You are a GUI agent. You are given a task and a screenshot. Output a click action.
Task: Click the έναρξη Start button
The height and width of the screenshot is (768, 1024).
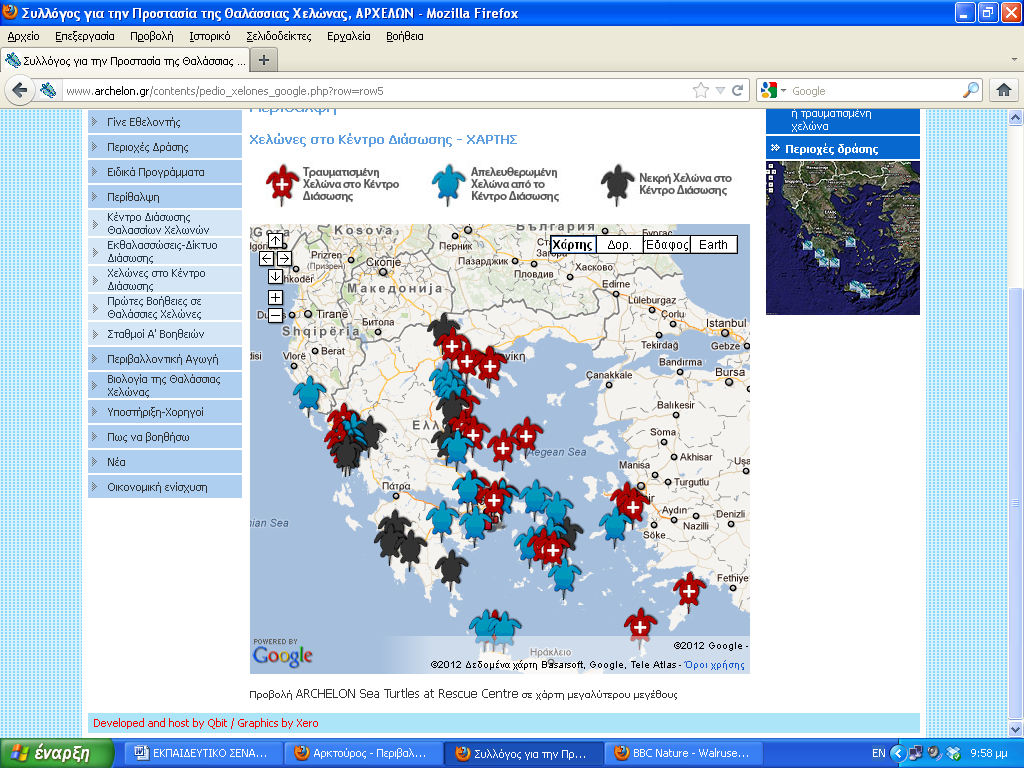coord(57,753)
